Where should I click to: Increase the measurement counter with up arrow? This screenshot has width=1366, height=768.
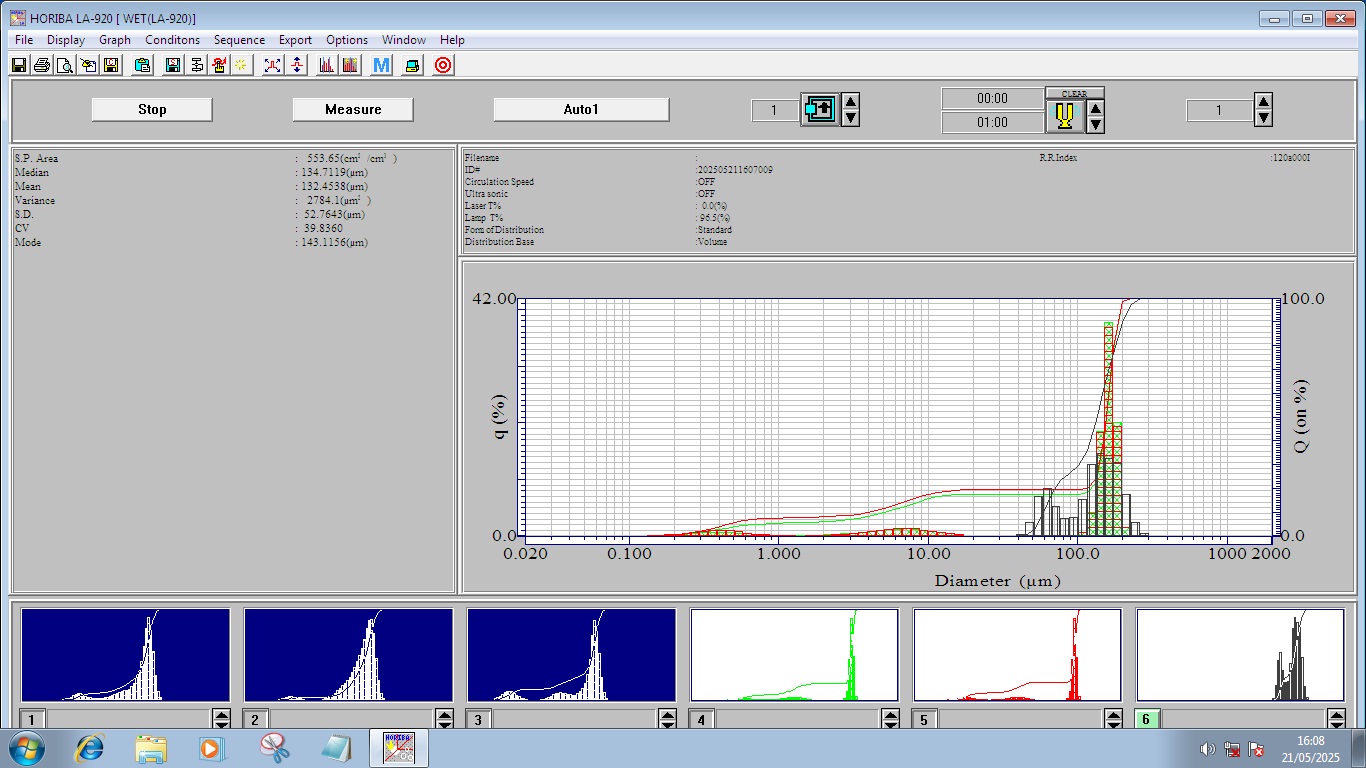point(850,101)
